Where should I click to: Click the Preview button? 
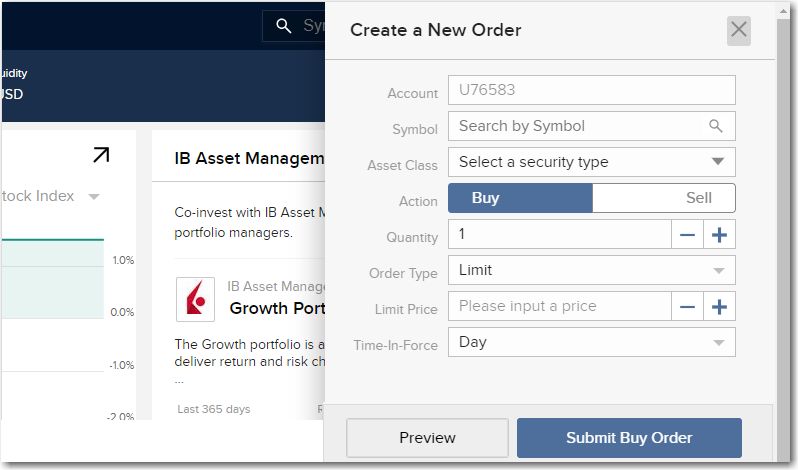(427, 438)
